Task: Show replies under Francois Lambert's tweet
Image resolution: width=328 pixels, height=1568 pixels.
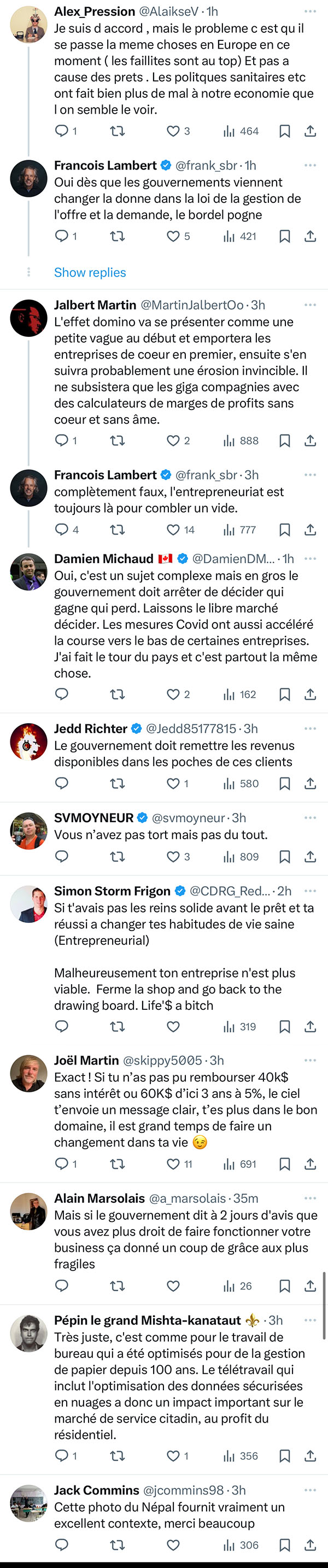Action: pos(90,272)
